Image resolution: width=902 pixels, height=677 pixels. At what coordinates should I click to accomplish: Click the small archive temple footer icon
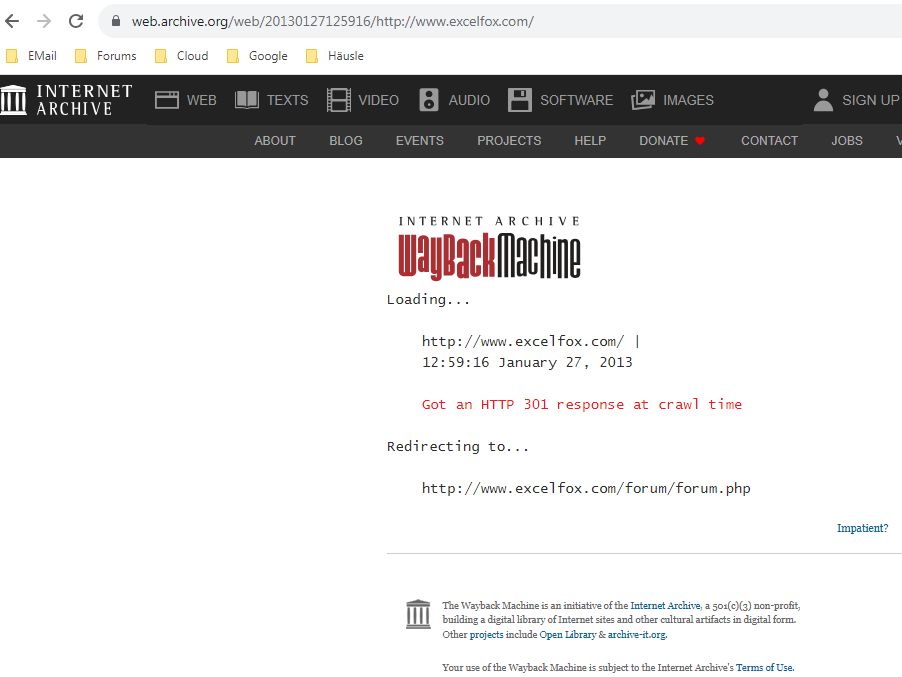[x=418, y=614]
